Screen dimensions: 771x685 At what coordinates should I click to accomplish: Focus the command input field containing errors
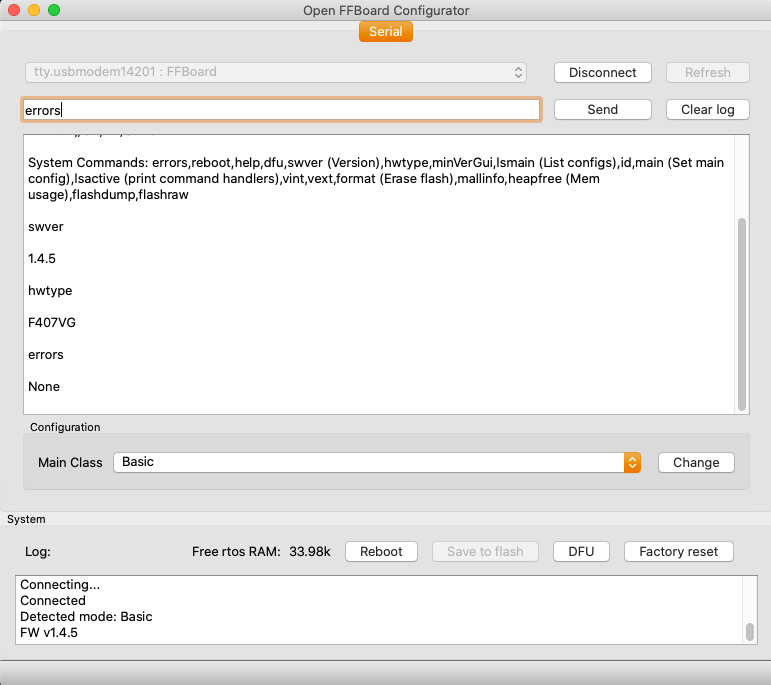tap(281, 110)
